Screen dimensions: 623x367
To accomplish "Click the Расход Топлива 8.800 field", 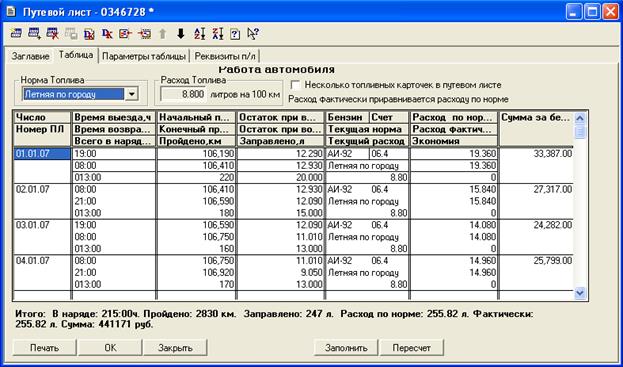I will pos(182,95).
